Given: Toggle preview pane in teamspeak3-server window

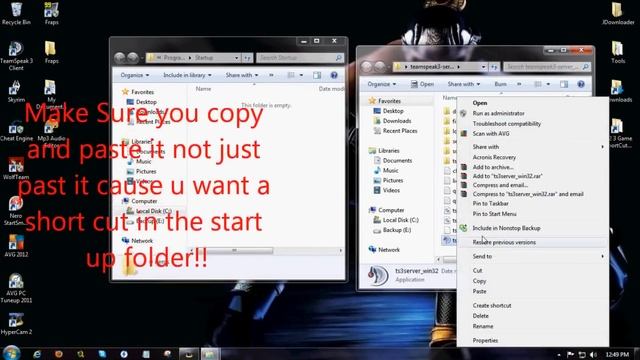Looking at the screenshot, I should coord(564,84).
